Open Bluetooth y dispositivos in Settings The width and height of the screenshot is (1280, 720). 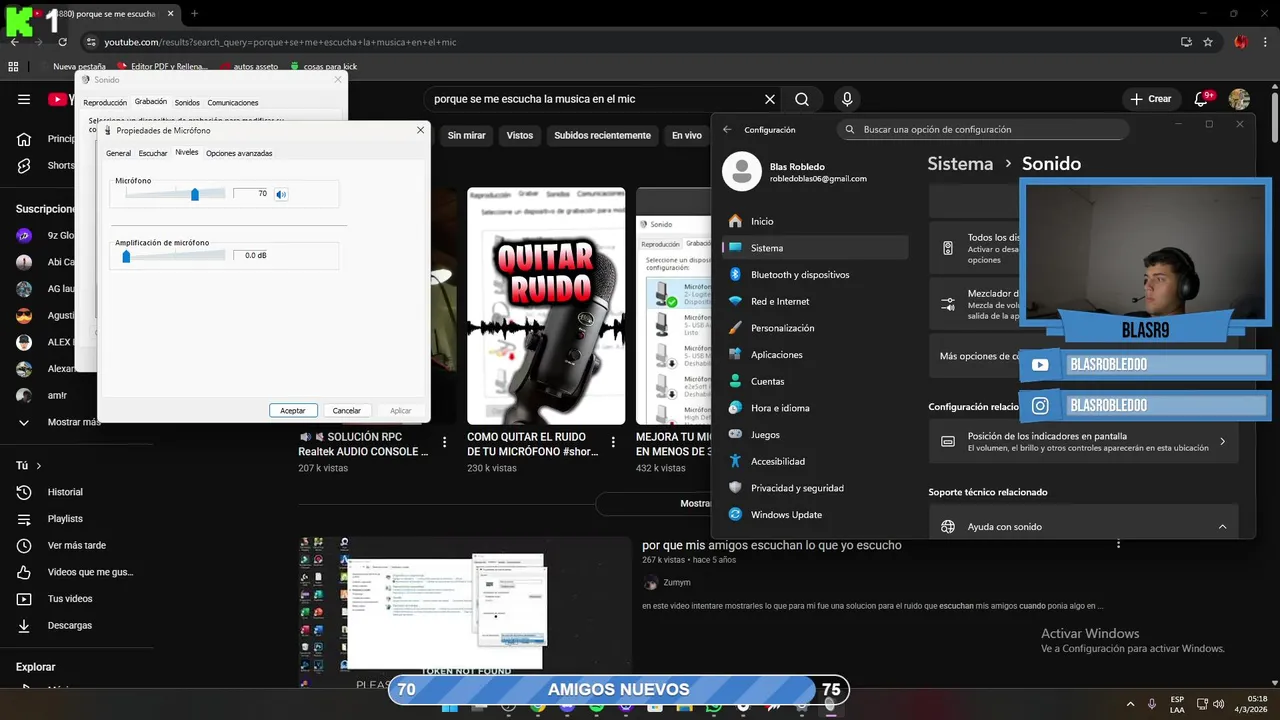[814, 274]
